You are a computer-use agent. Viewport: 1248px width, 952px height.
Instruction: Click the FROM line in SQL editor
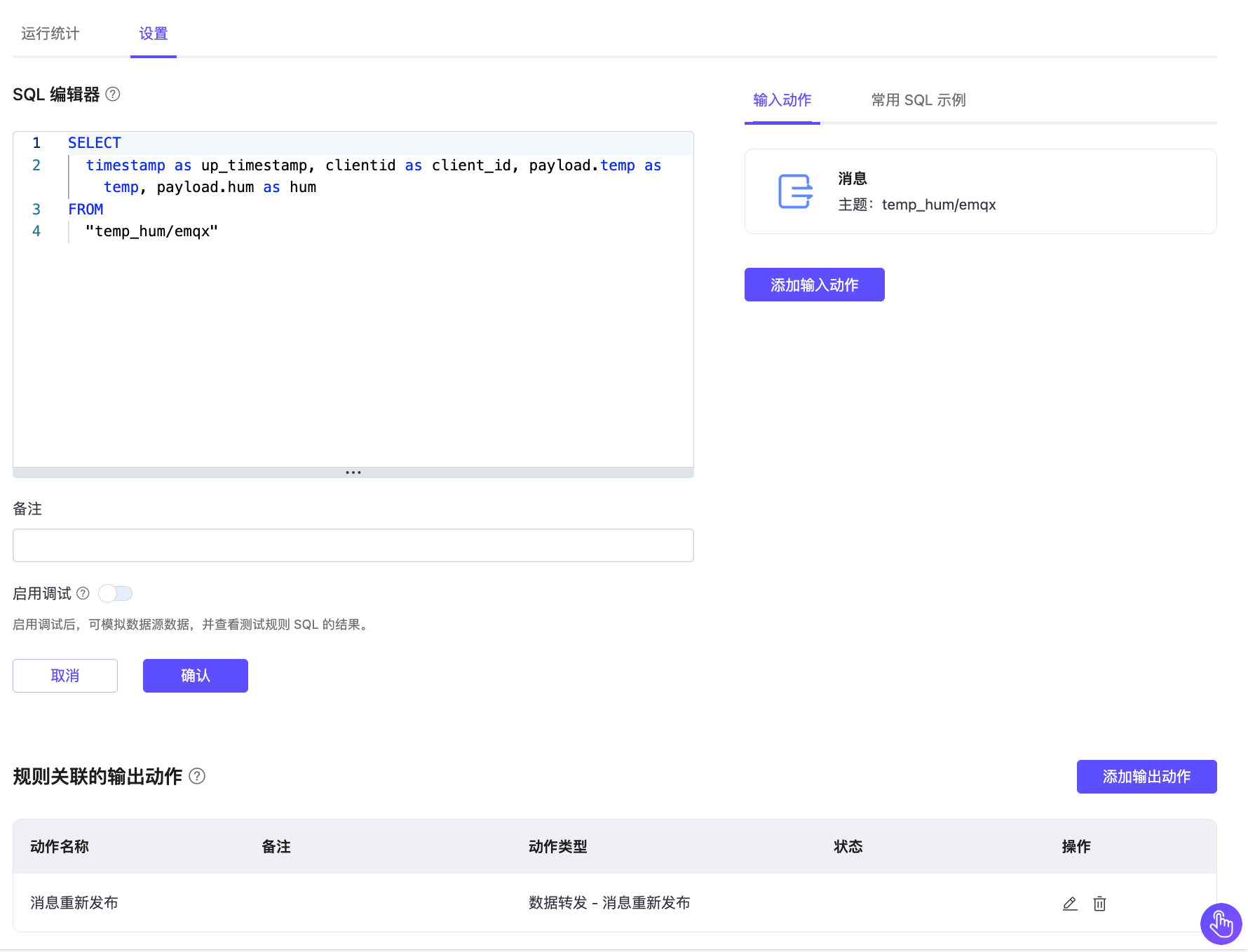[x=86, y=210]
